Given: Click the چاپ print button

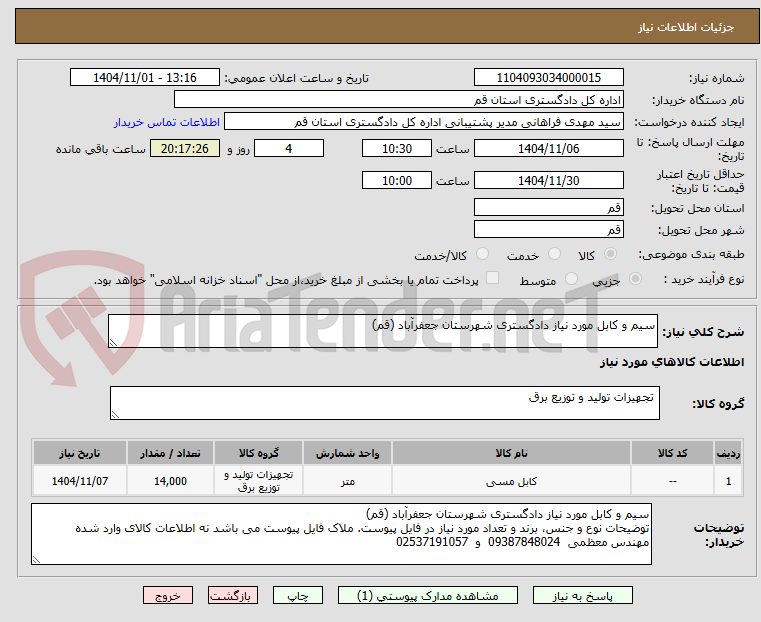Looking at the screenshot, I should coord(298,595).
